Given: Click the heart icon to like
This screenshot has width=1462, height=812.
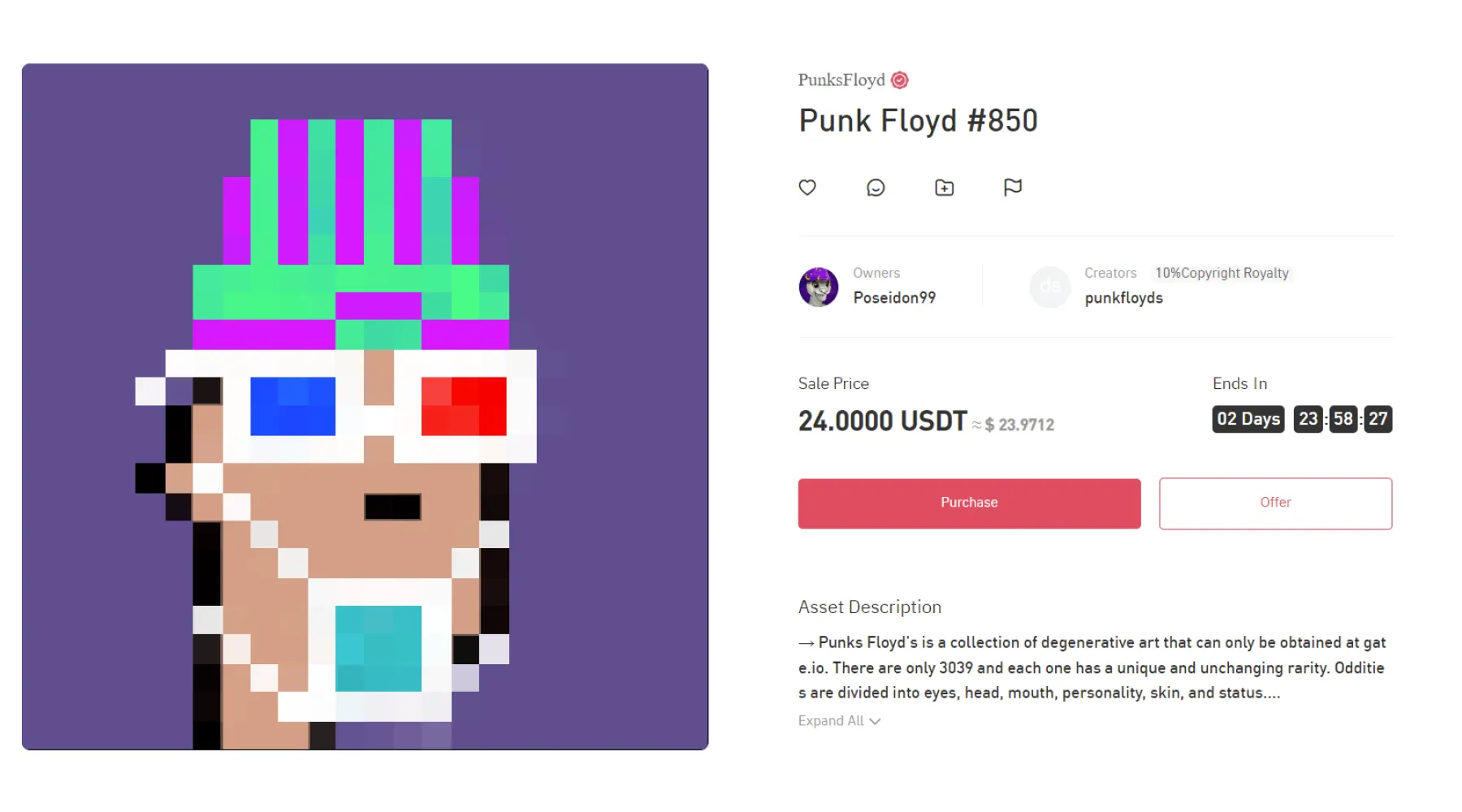Looking at the screenshot, I should click(807, 188).
